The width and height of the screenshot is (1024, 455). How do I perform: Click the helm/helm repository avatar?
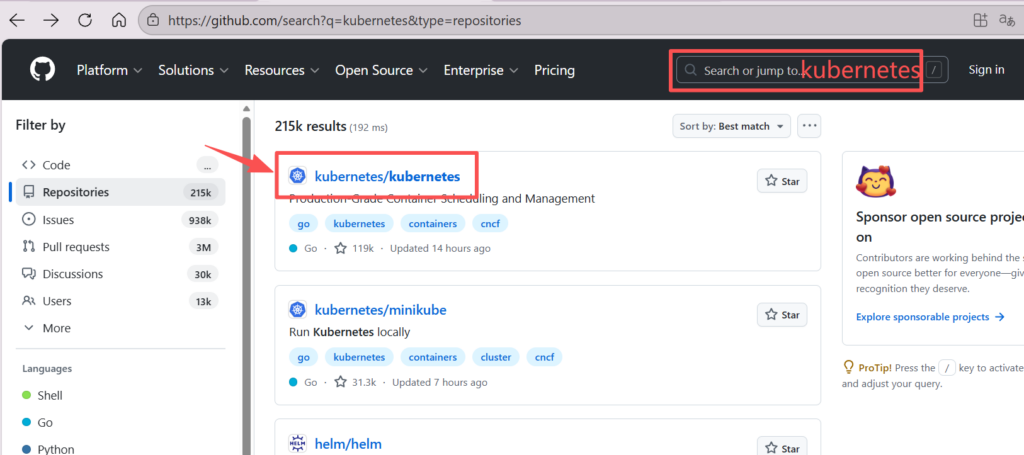click(297, 444)
